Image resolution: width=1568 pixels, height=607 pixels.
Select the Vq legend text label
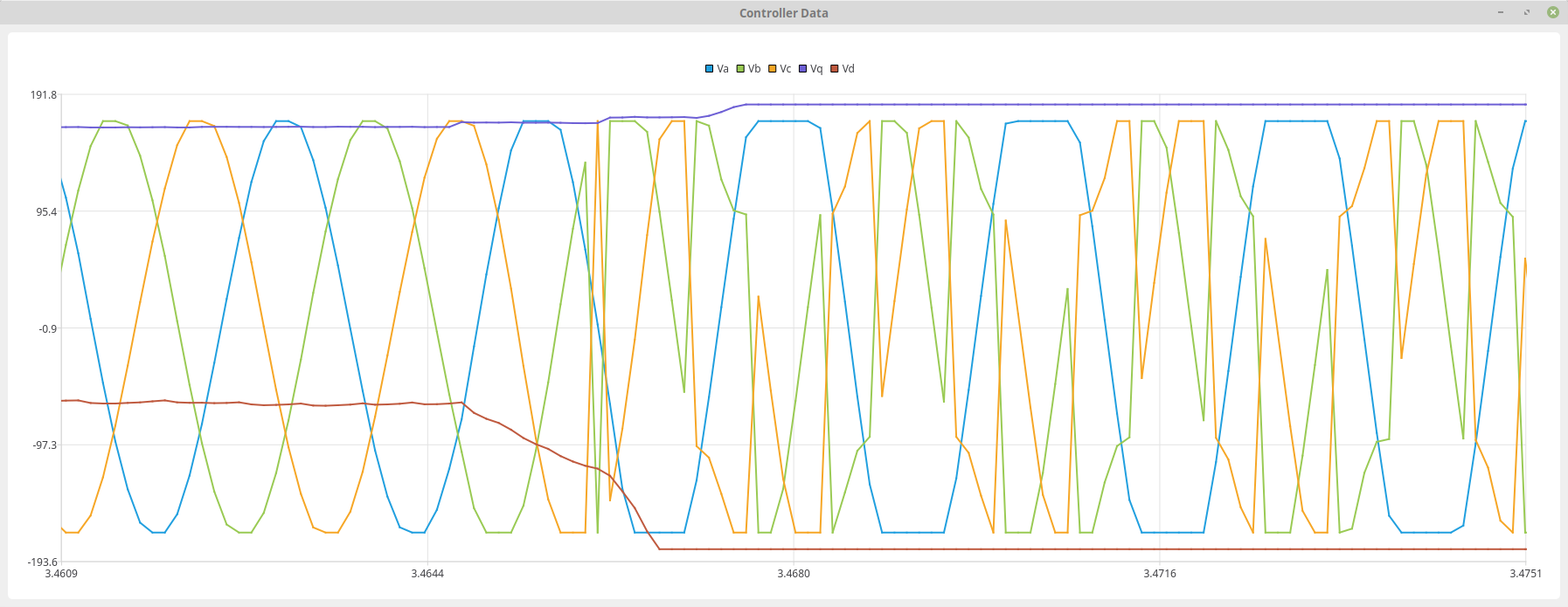click(x=816, y=69)
